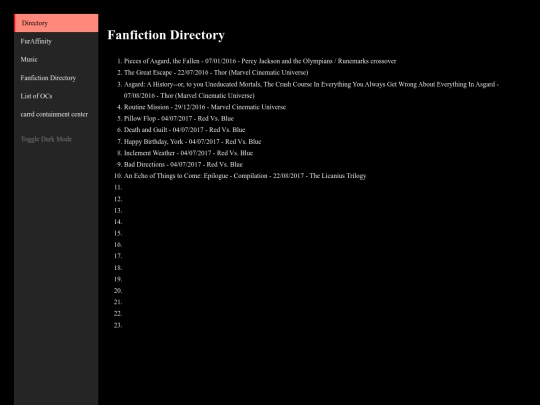Select entry Happy Birthday, York
540x405 pixels.
point(193,141)
